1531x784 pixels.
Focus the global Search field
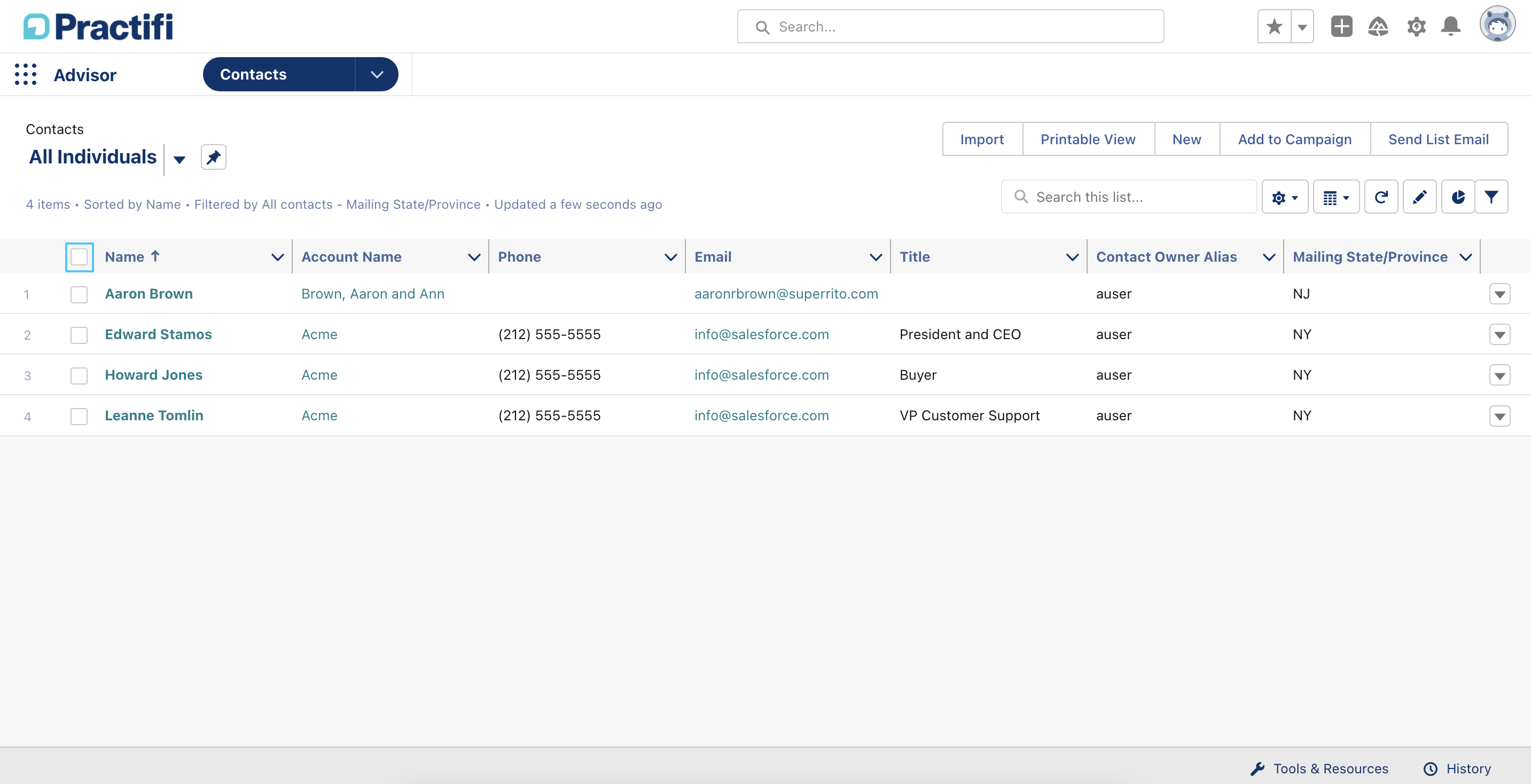coord(950,27)
